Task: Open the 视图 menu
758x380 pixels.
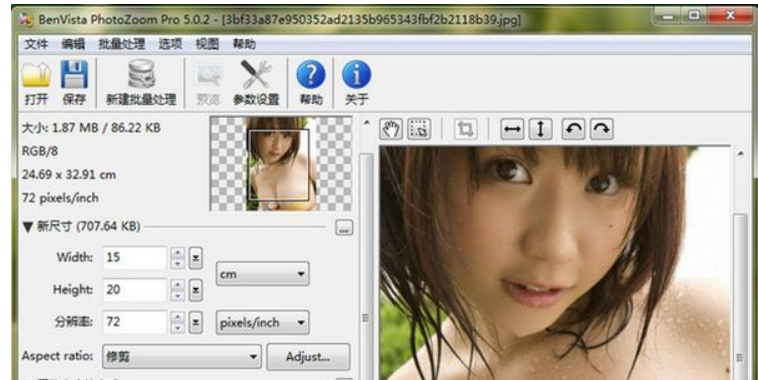Action: pyautogui.click(x=207, y=44)
